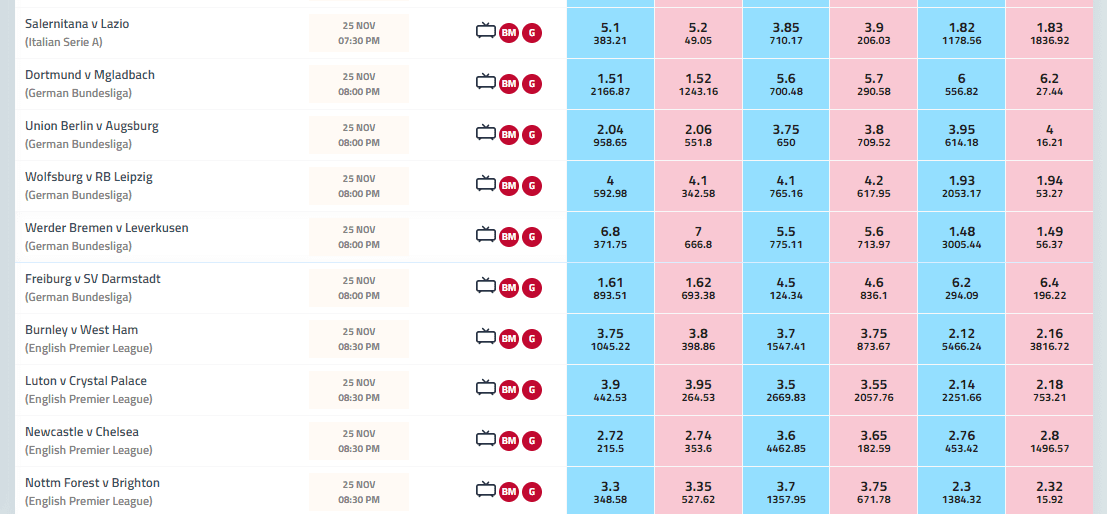Open the Union Berlin v Augsburg match link

[x=92, y=126]
